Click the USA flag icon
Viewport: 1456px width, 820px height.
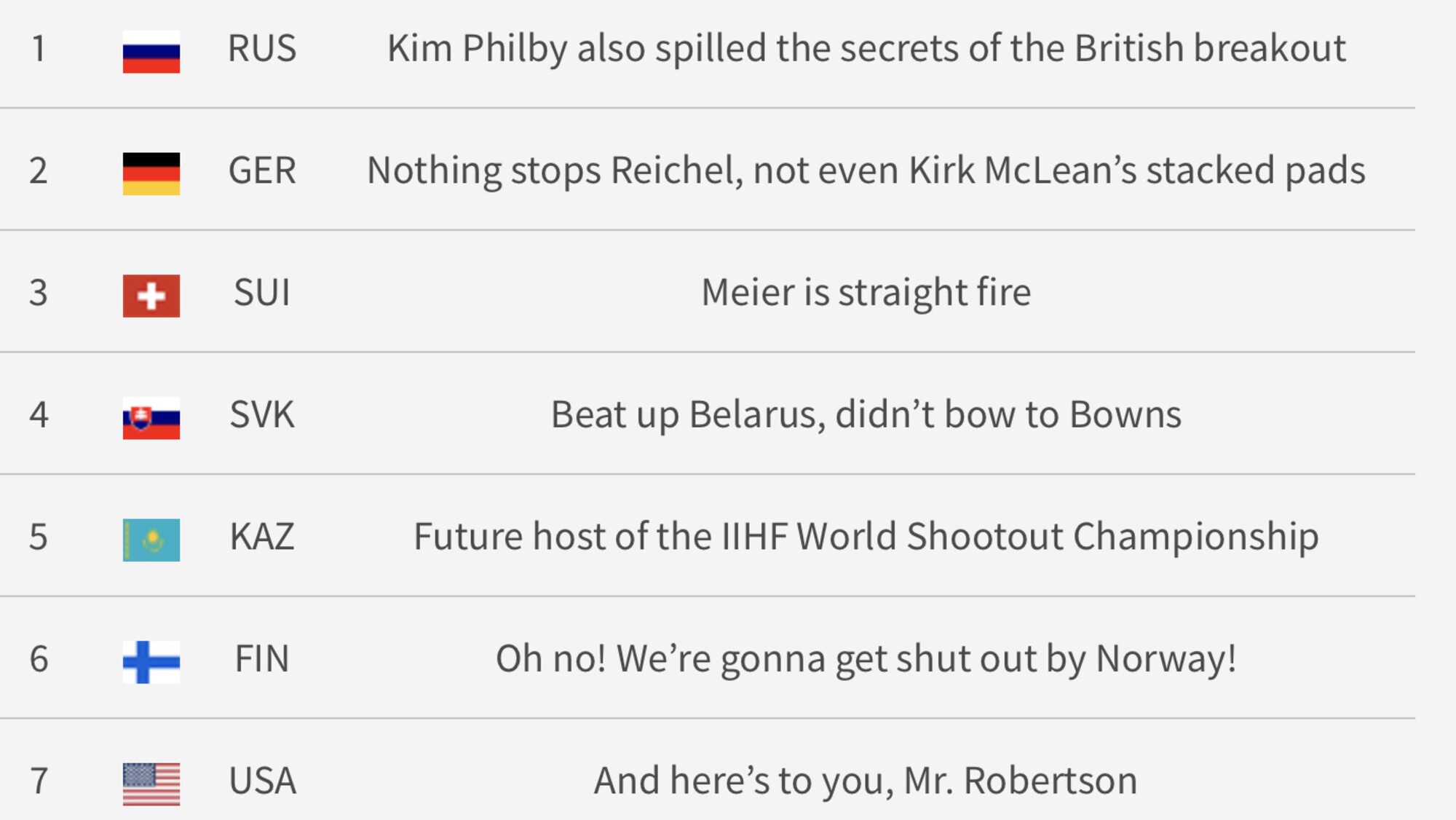[x=151, y=784]
